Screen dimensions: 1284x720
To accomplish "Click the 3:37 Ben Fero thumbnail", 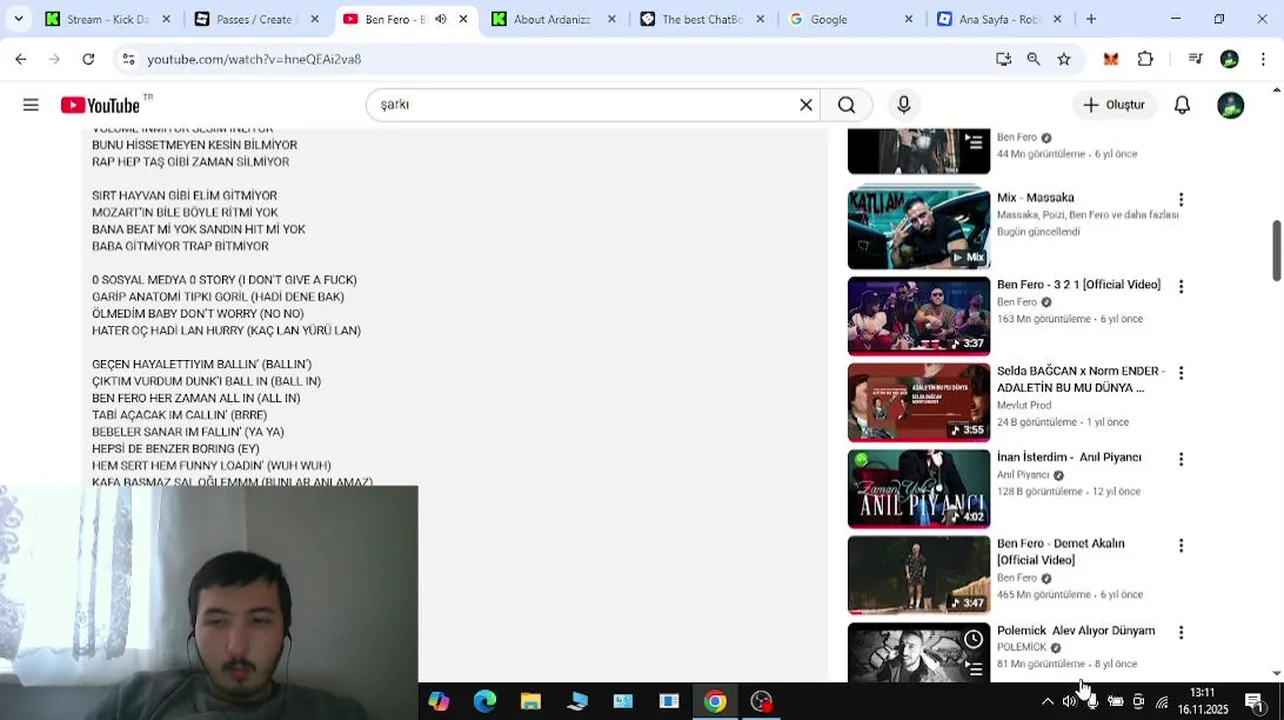I will tap(918, 316).
